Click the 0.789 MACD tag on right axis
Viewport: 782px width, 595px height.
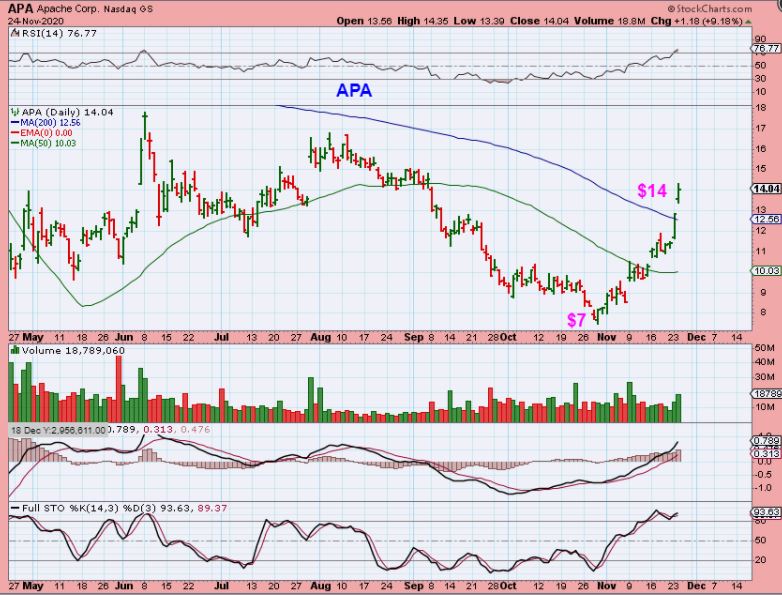766,441
